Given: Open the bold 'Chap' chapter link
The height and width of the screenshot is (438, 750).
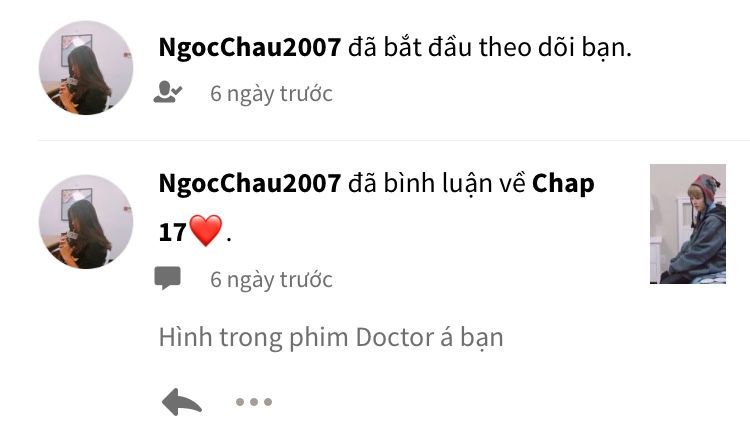Looking at the screenshot, I should [x=563, y=184].
